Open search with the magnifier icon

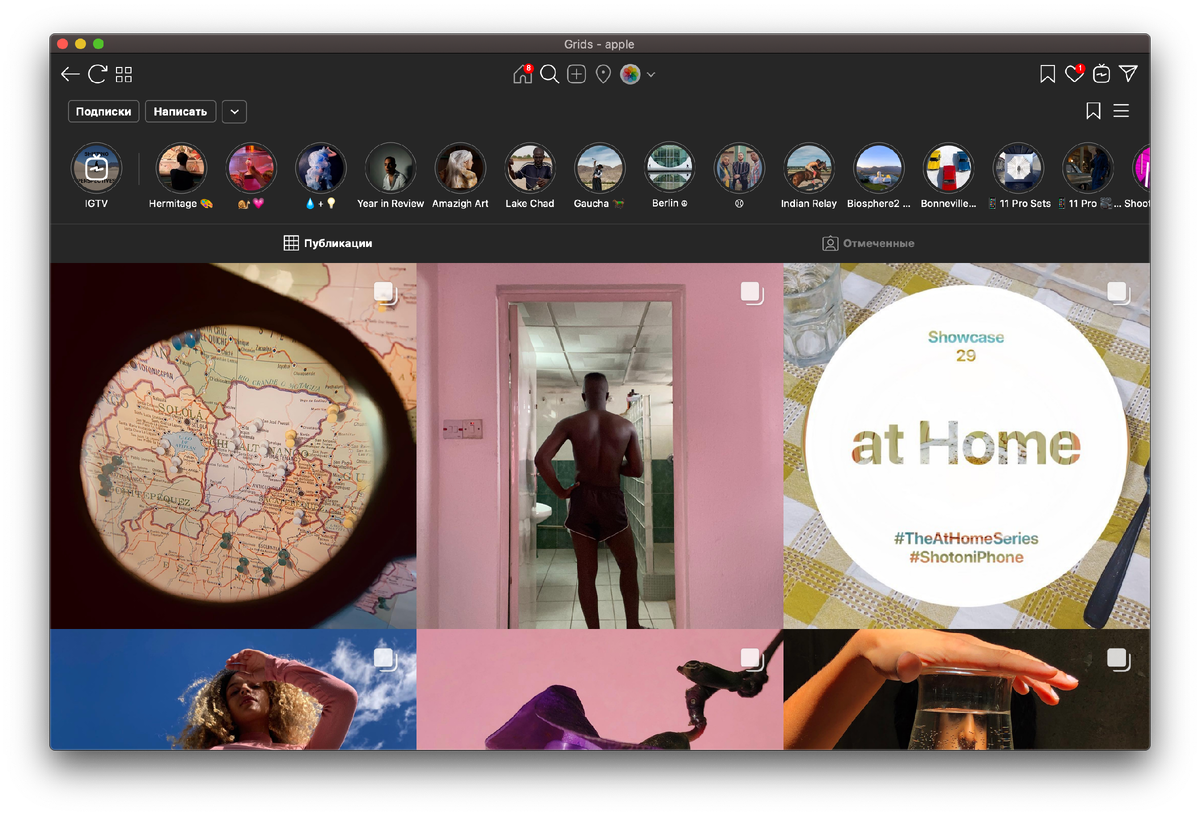pyautogui.click(x=549, y=74)
